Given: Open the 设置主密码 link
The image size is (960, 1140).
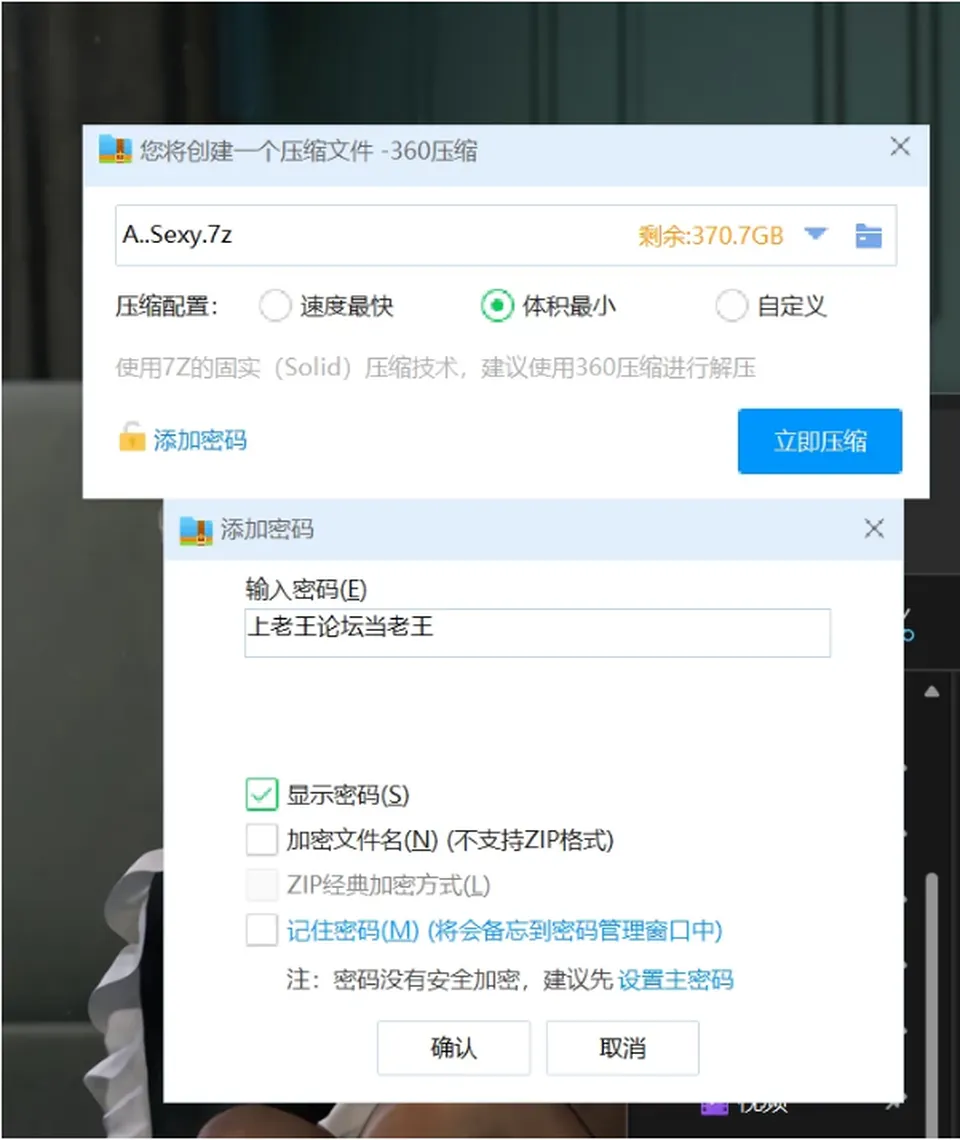Looking at the screenshot, I should tap(676, 979).
